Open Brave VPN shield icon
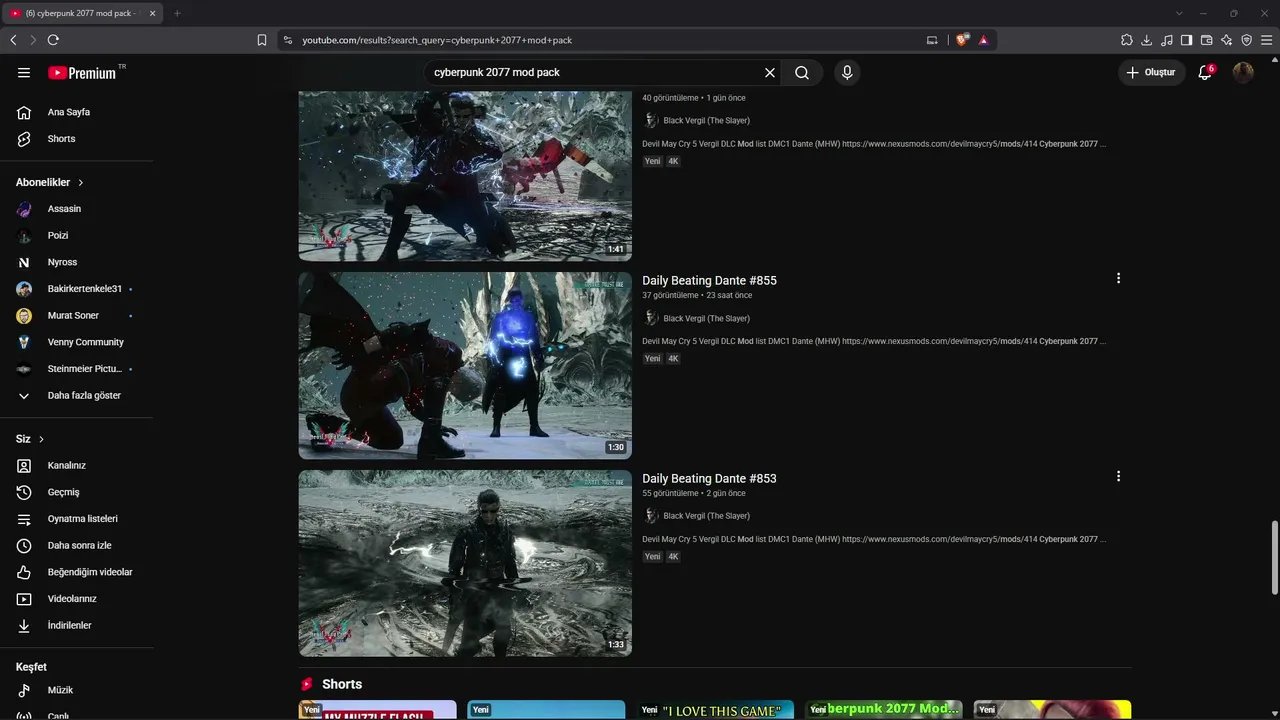This screenshot has height=720, width=1280. (x=1247, y=40)
